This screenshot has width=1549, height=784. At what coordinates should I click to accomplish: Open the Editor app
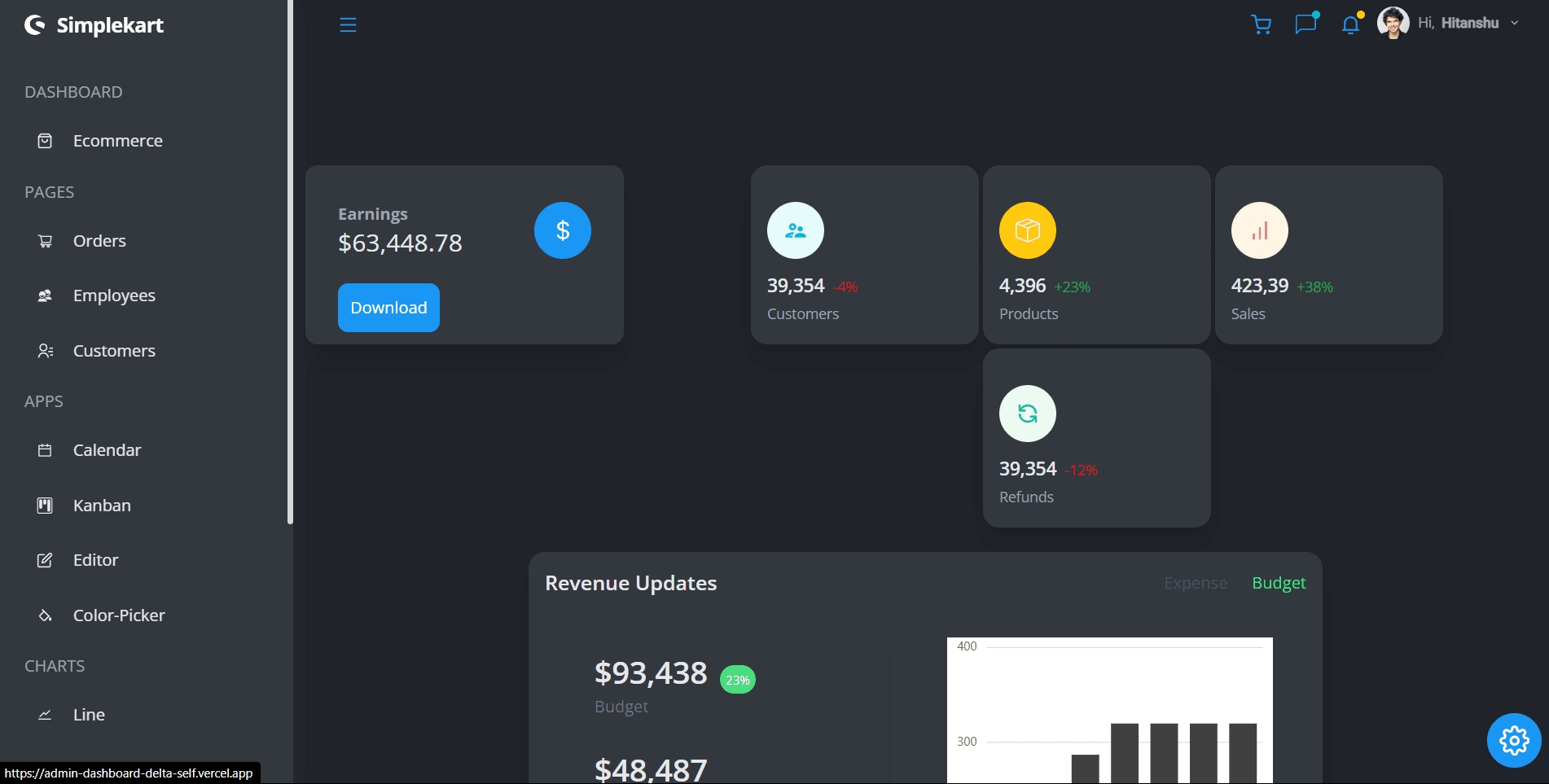[95, 560]
